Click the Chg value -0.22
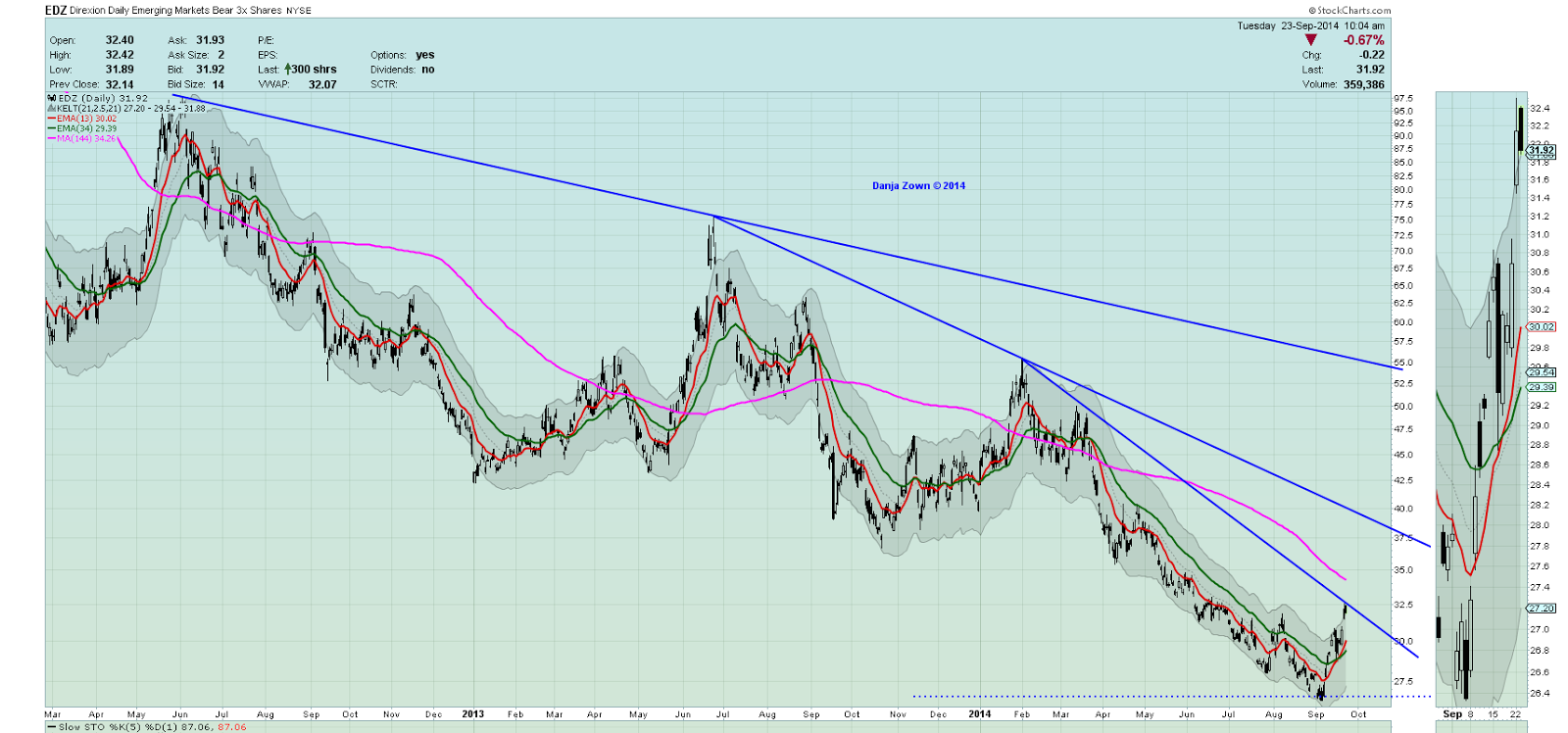The image size is (1568, 733). click(x=1372, y=55)
